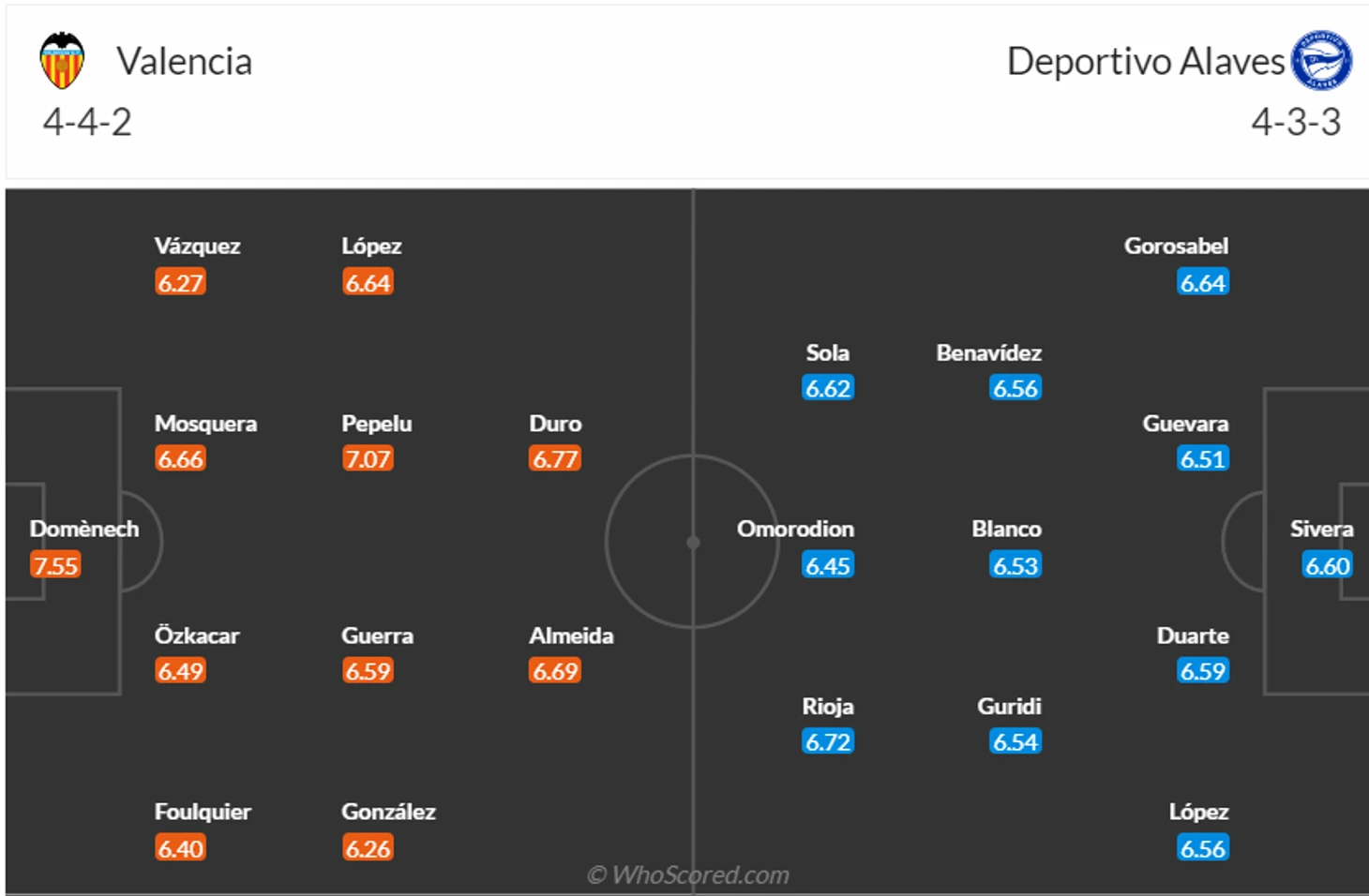Select the player name Foulquier
1369x896 pixels.
click(x=203, y=812)
